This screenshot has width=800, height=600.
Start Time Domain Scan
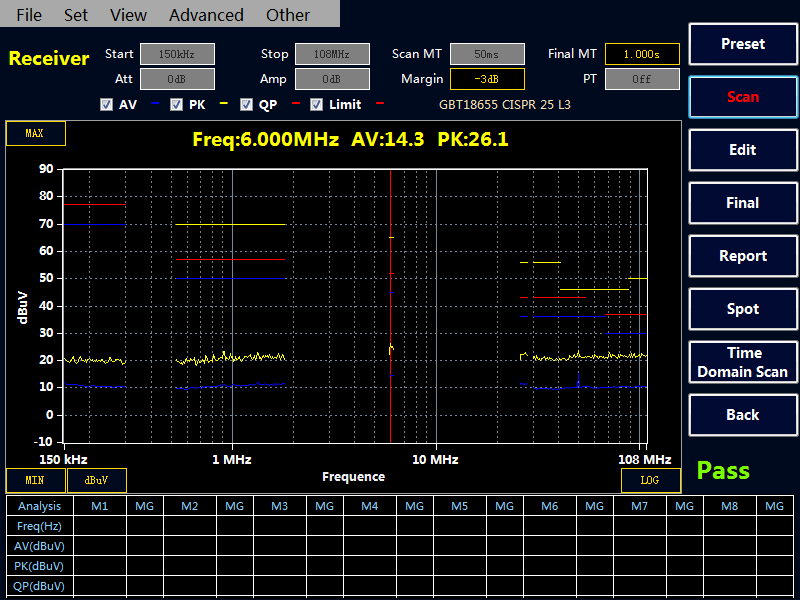pos(742,362)
